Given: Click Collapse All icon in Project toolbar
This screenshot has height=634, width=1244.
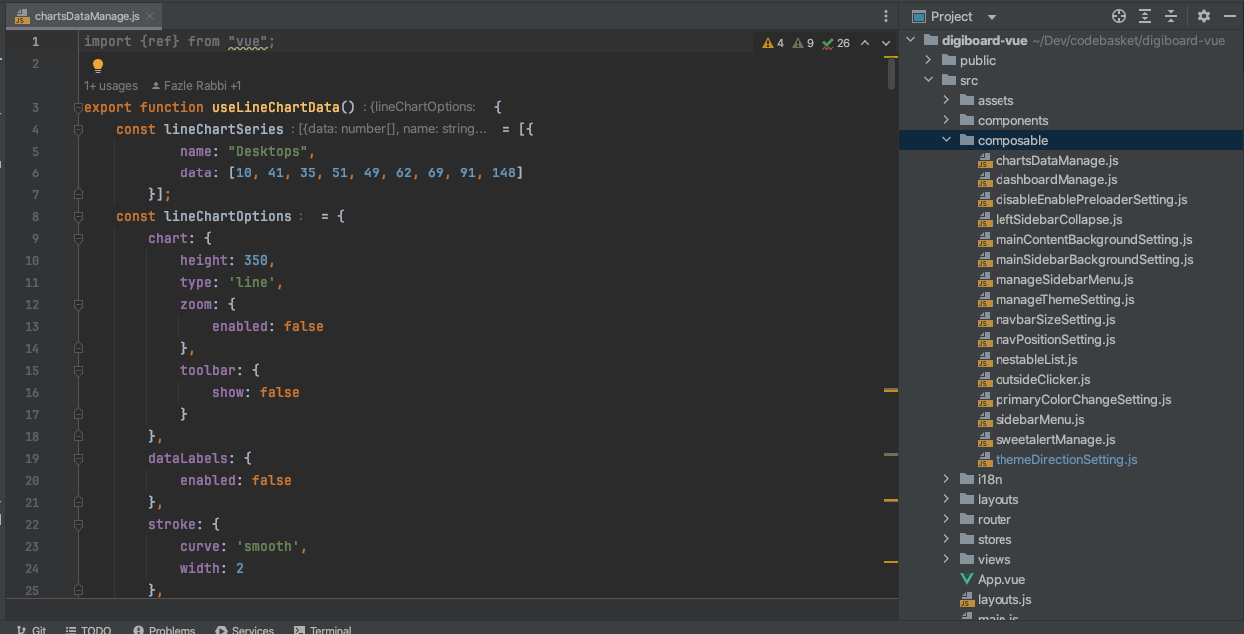Looking at the screenshot, I should 1171,16.
